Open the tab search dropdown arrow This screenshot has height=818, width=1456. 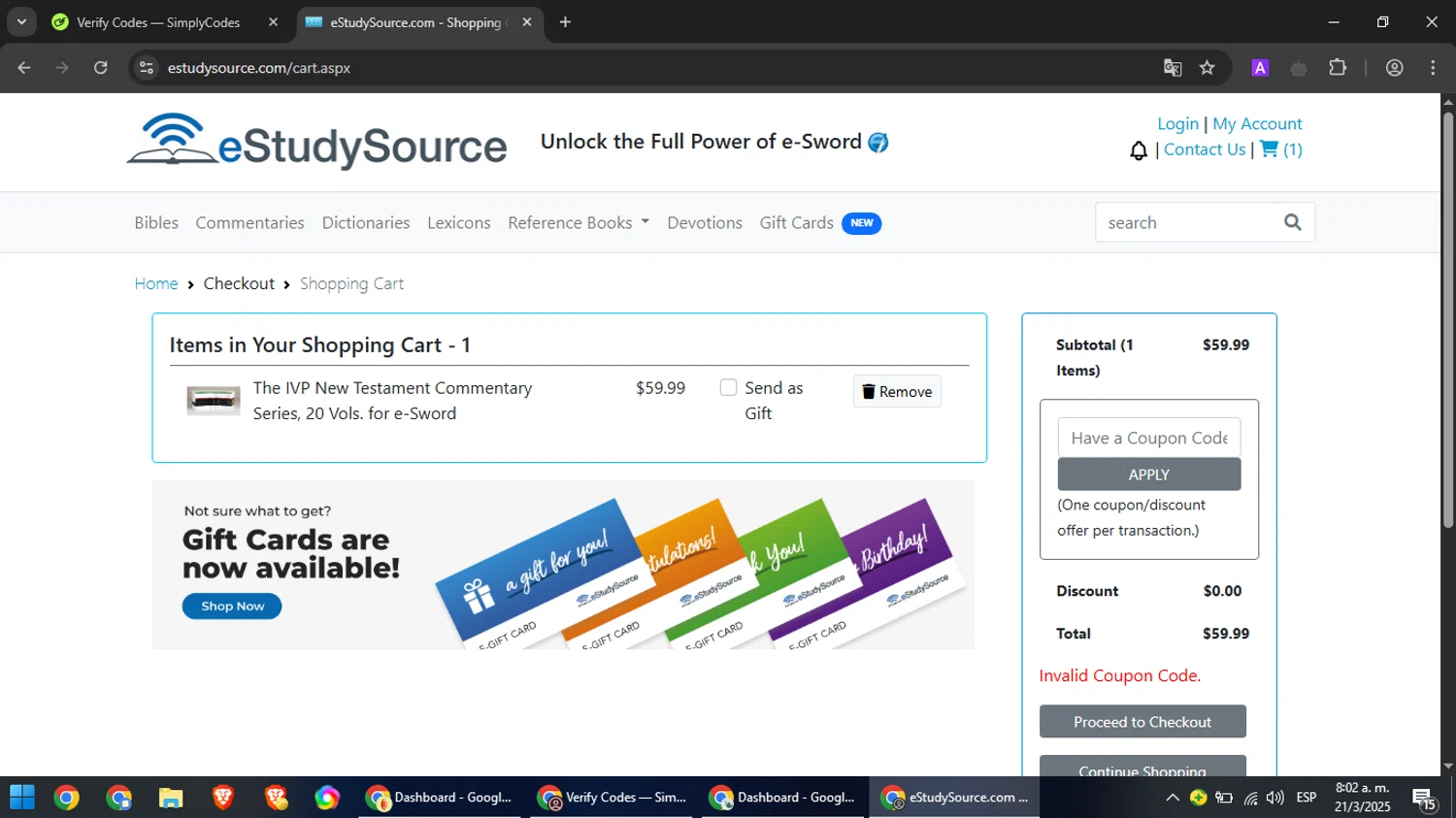[x=21, y=22]
